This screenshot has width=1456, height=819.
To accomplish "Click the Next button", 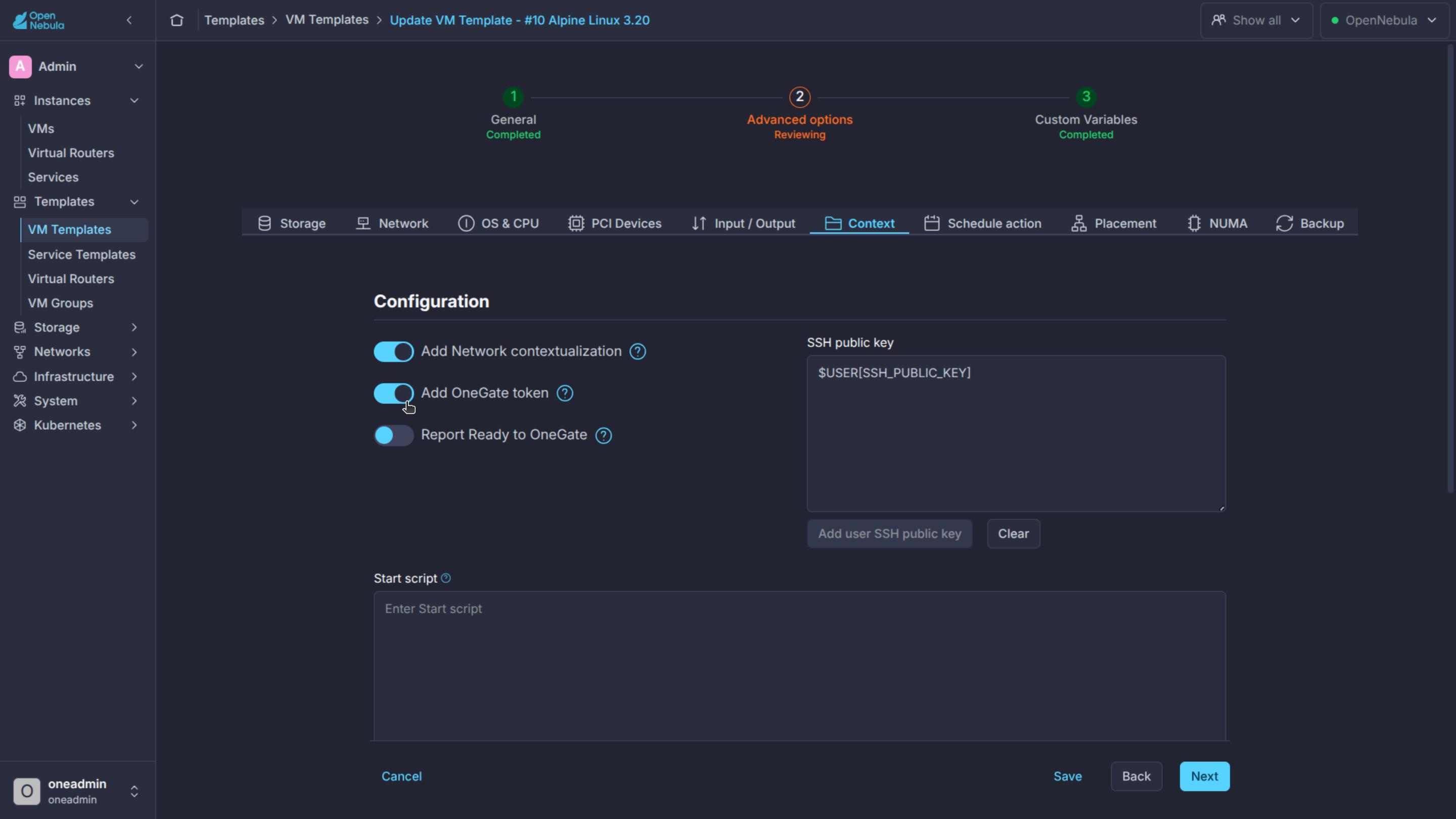I will coord(1204,776).
